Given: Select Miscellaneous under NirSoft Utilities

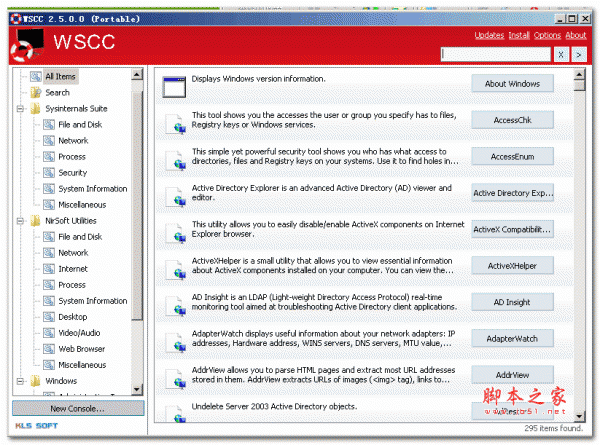Looking at the screenshot, I should (82, 365).
